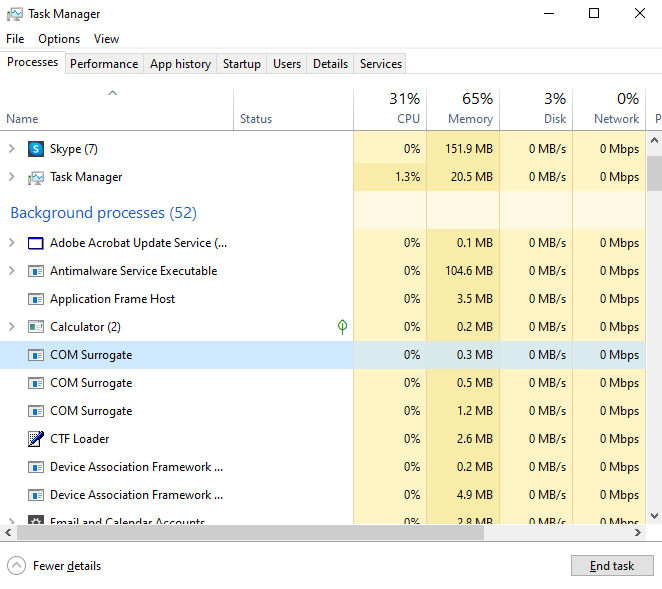Image resolution: width=662 pixels, height=589 pixels.
Task: Expand the Antimalware Service Executable entry
Action: click(x=12, y=271)
